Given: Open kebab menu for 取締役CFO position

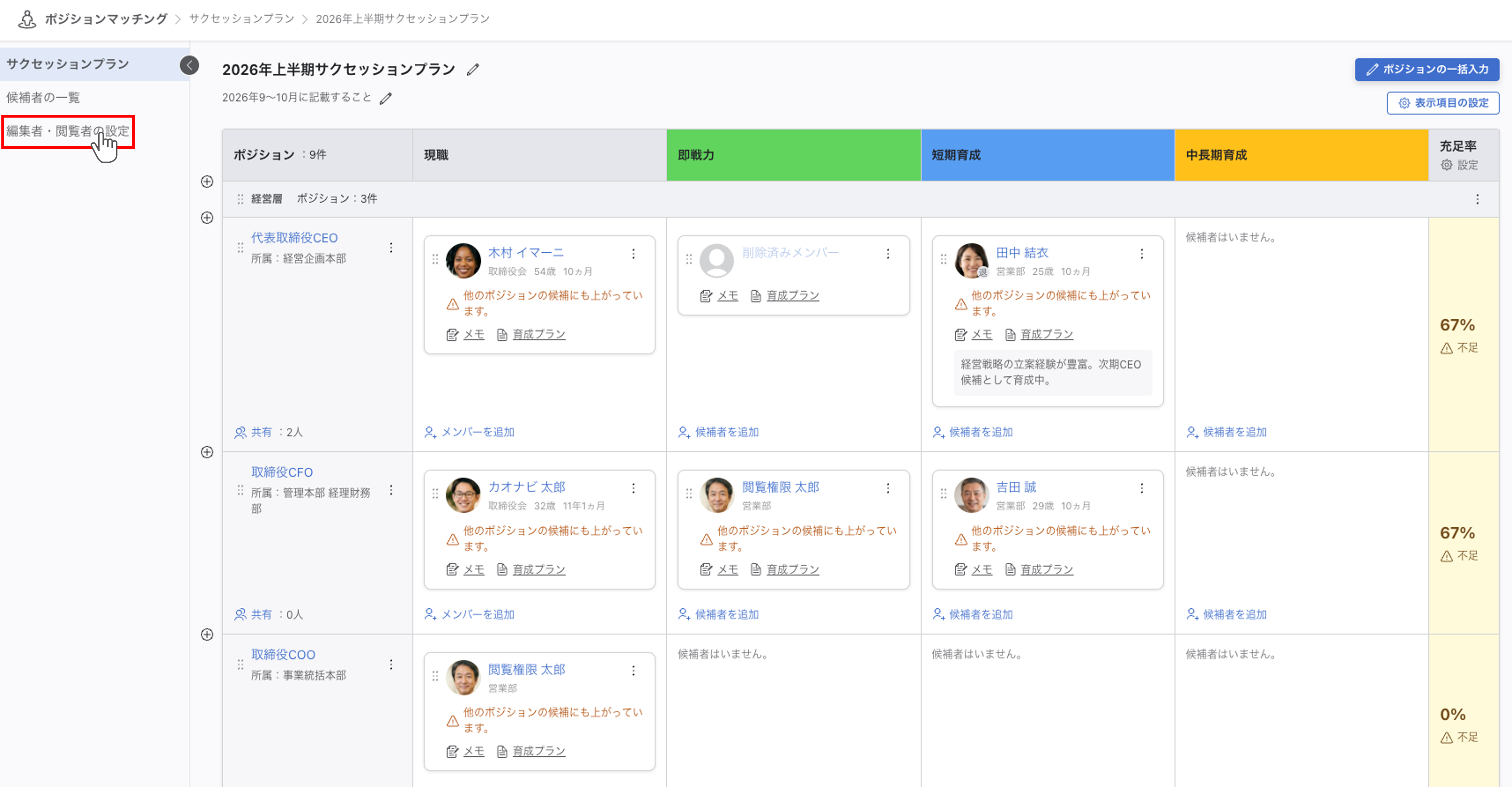Looking at the screenshot, I should coord(391,490).
